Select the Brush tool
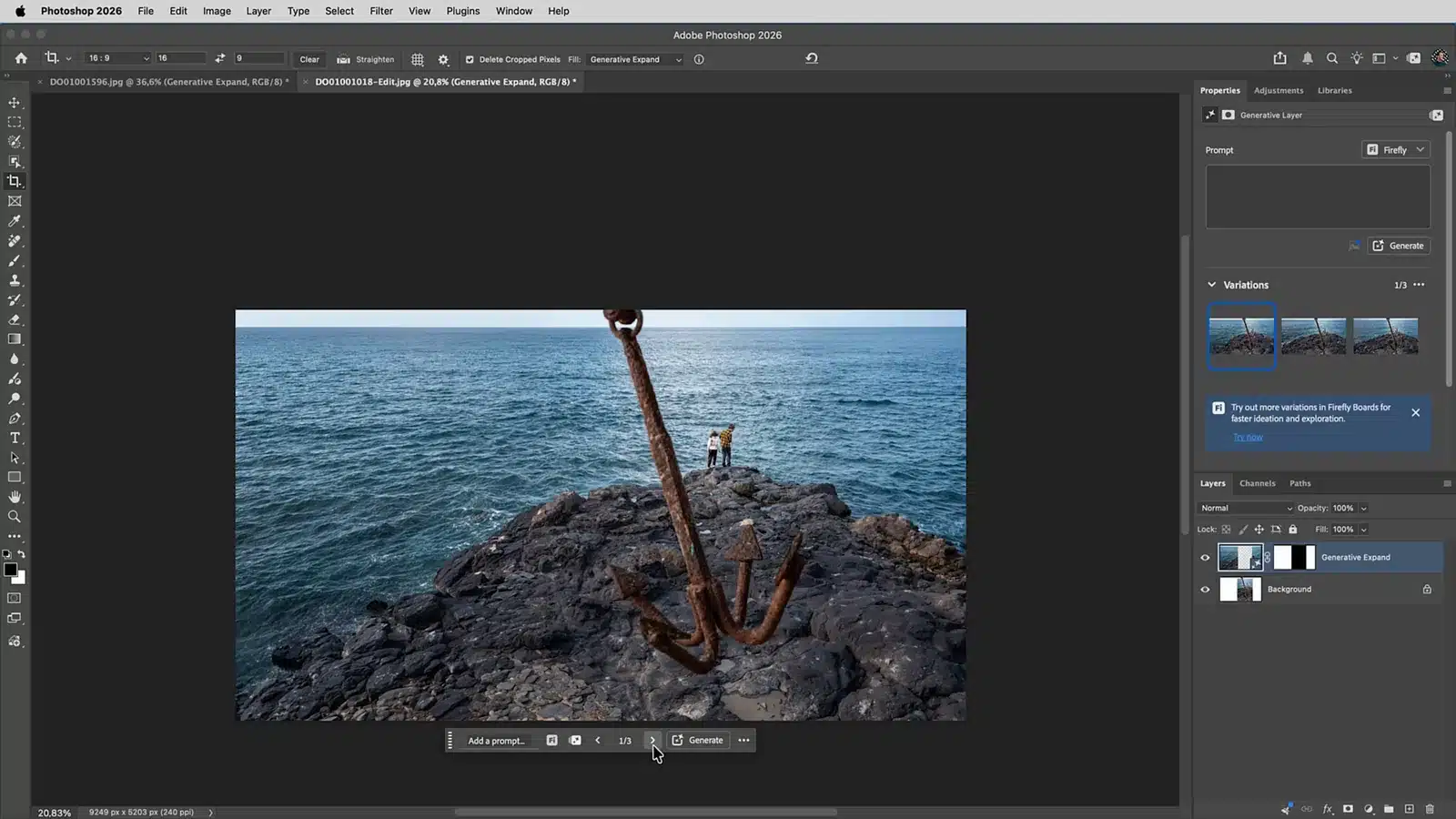This screenshot has height=819, width=1456. [x=15, y=260]
